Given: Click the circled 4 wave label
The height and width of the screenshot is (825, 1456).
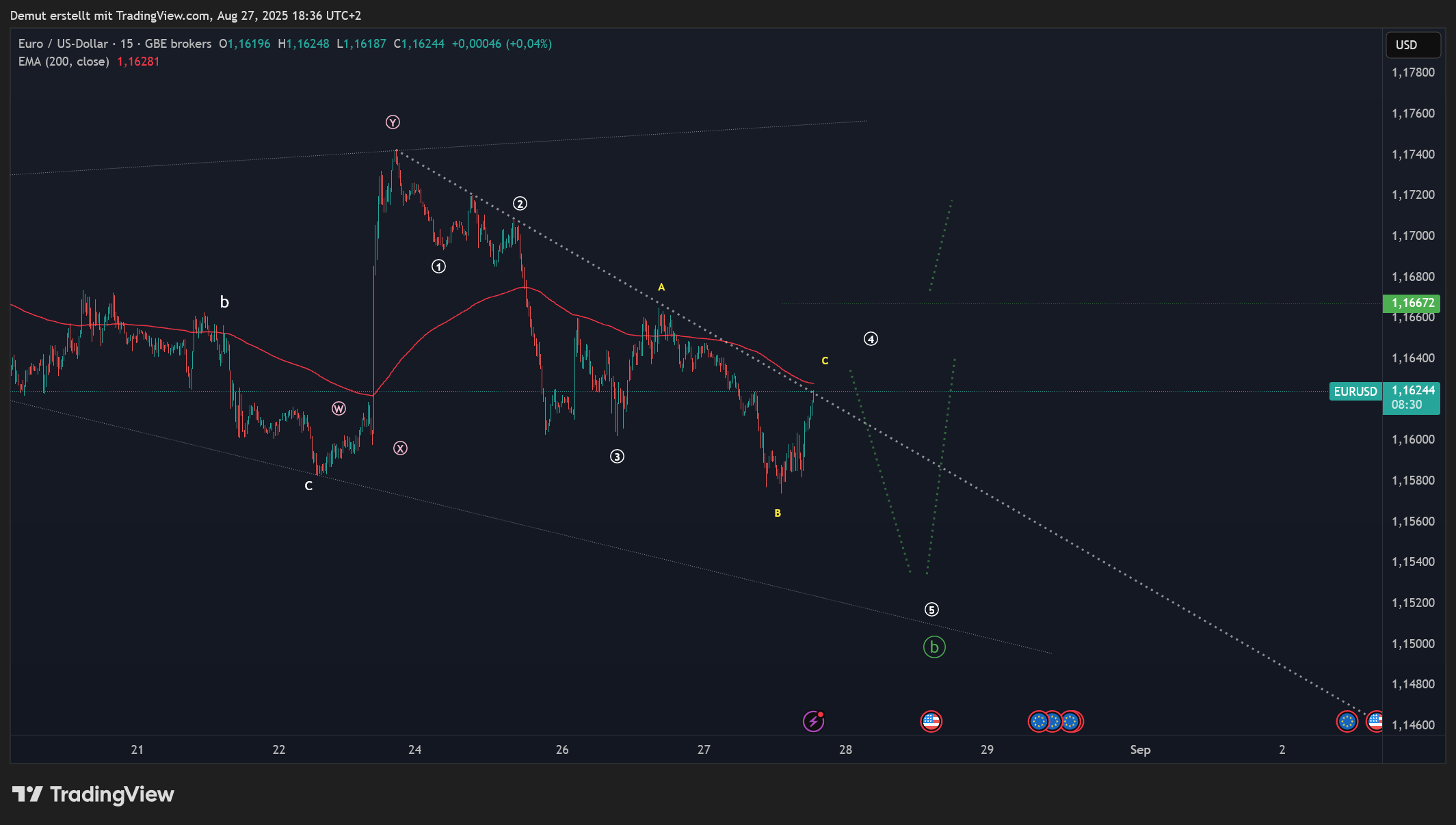Looking at the screenshot, I should pos(871,339).
